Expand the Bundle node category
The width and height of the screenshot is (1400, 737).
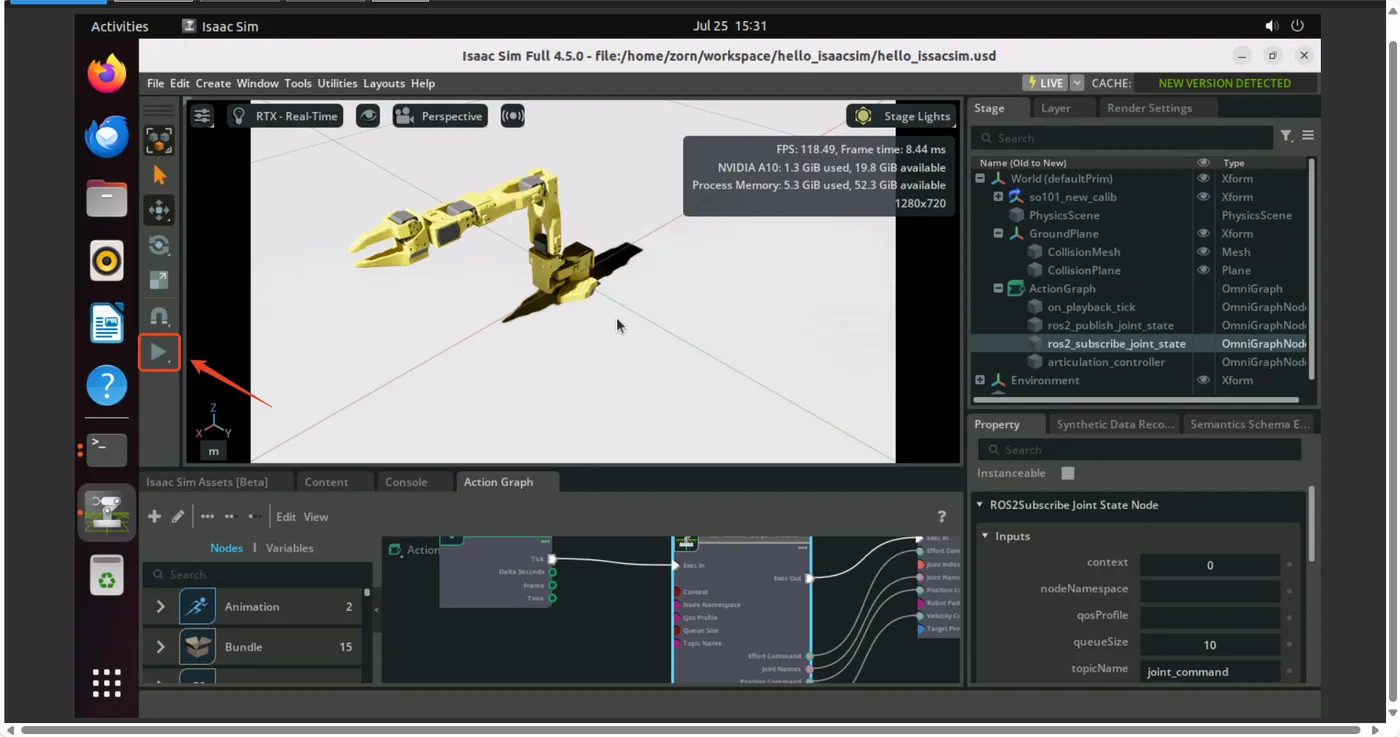point(160,647)
